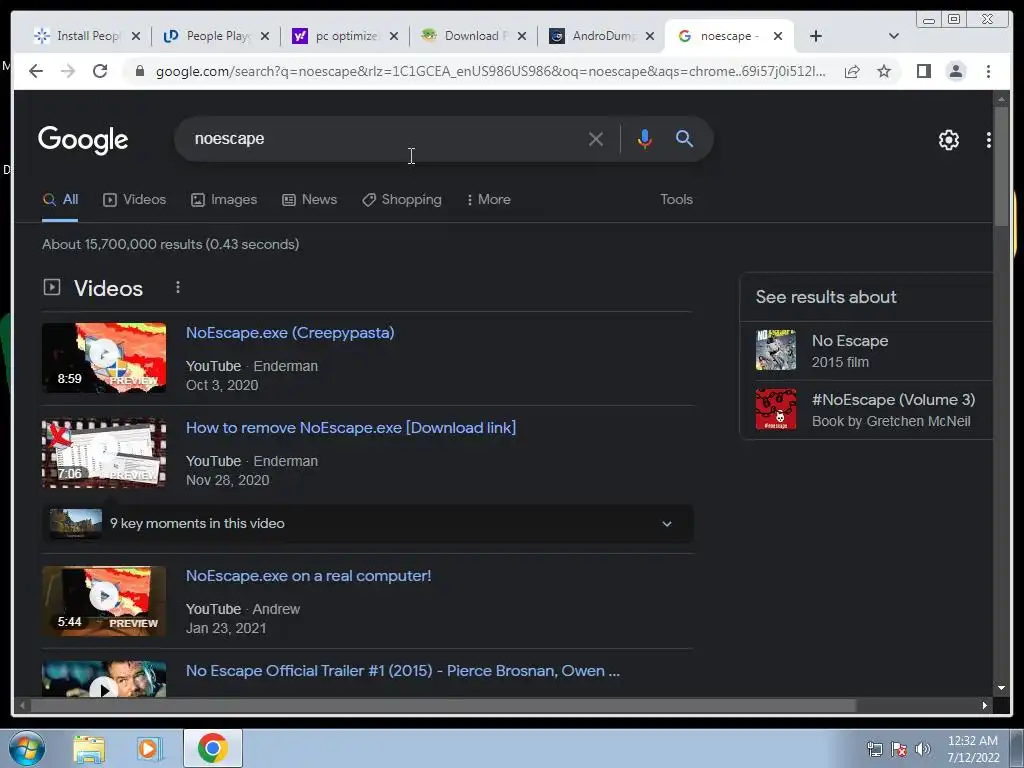The image size is (1024, 768).
Task: Start voice search with the microphone
Action: (x=644, y=139)
